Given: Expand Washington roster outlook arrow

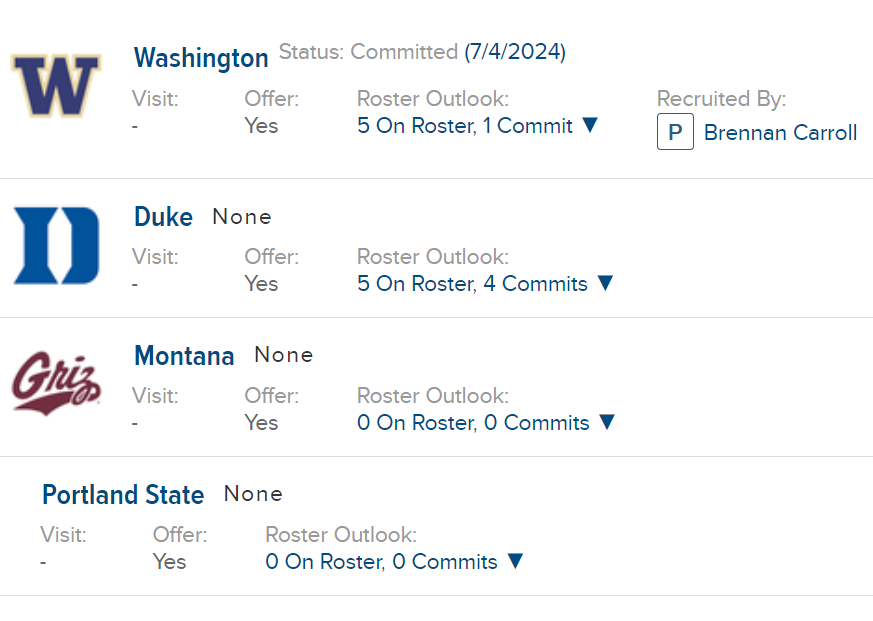Looking at the screenshot, I should 590,125.
